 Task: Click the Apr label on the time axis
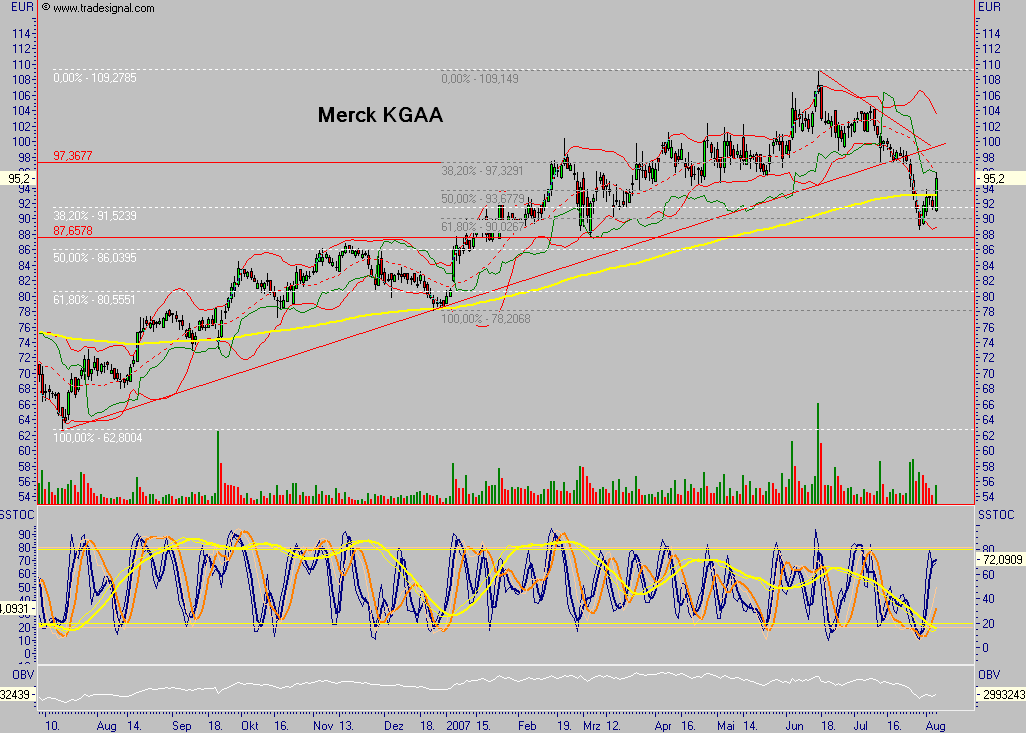coord(663,726)
